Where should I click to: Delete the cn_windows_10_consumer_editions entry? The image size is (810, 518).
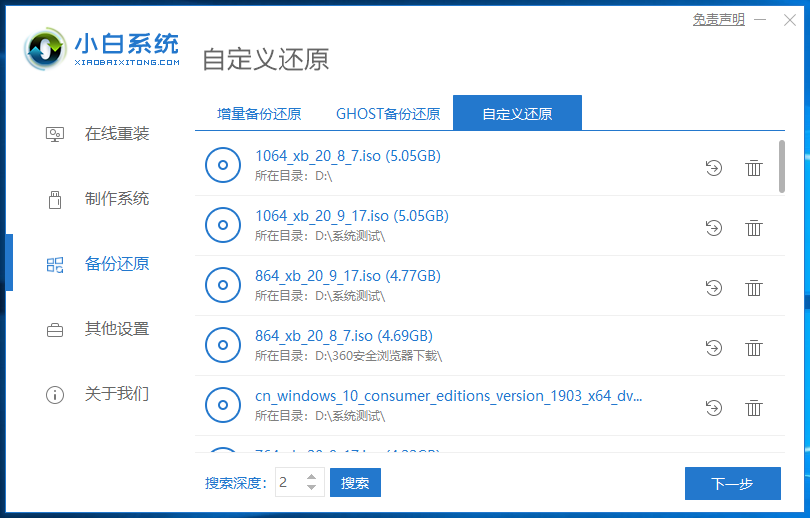[754, 407]
